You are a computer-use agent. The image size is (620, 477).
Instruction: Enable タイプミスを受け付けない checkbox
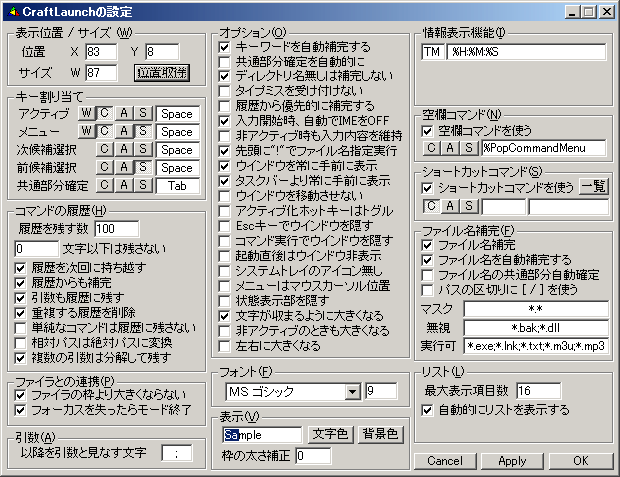tap(224, 91)
